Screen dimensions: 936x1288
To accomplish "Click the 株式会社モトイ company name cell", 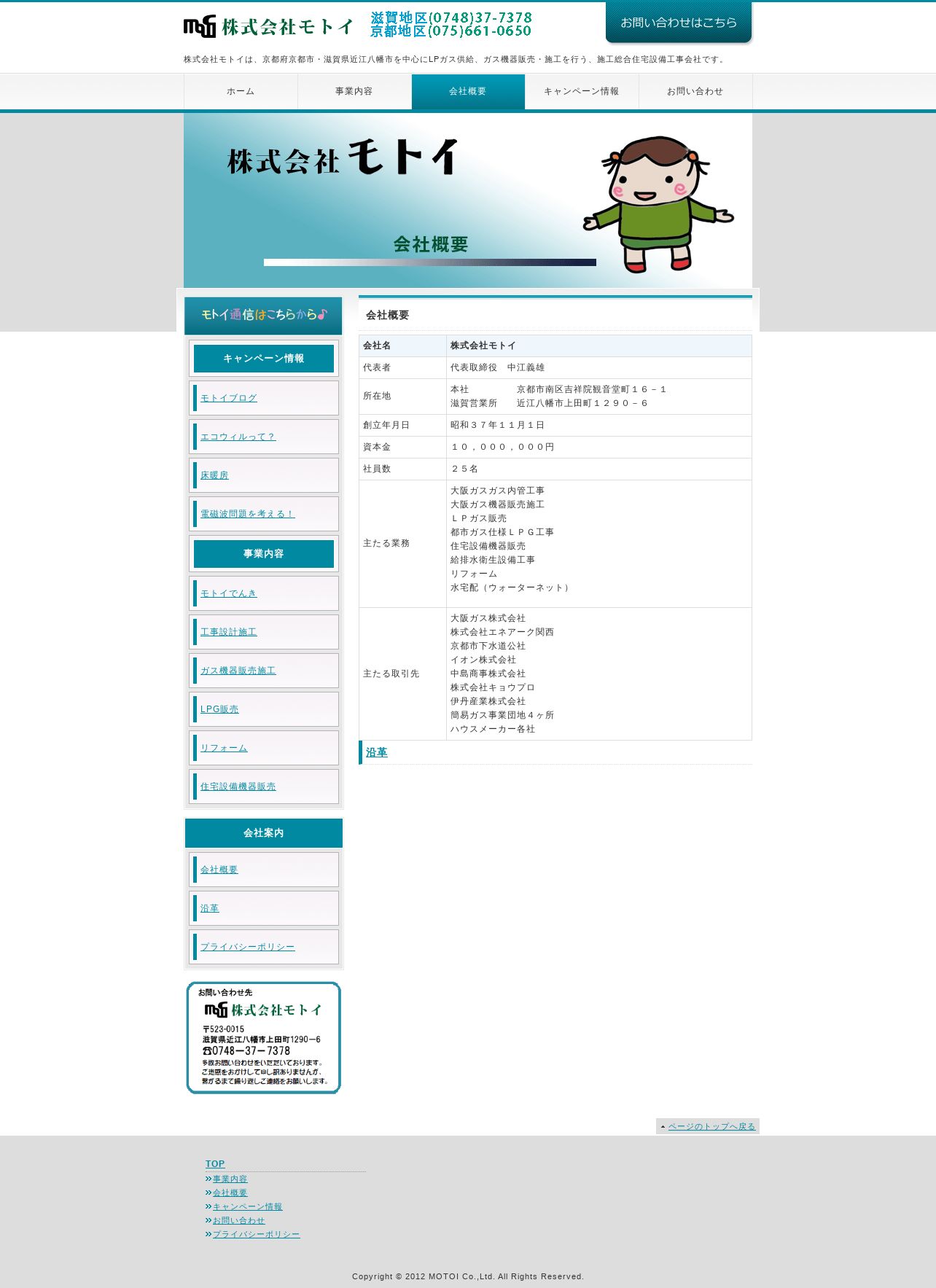I will tap(598, 346).
